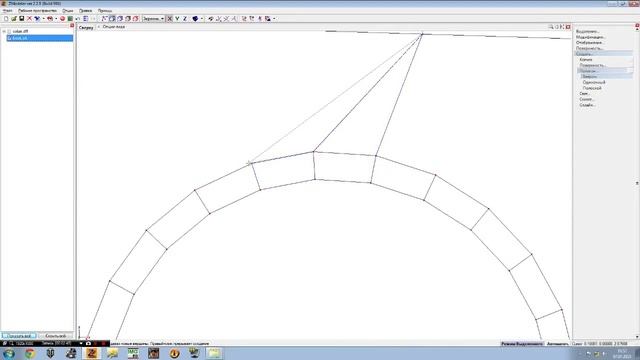Image resolution: width=640 pixels, height=360 pixels.
Task: Open the fifth menu bar item
Action: pyautogui.click(x=105, y=11)
